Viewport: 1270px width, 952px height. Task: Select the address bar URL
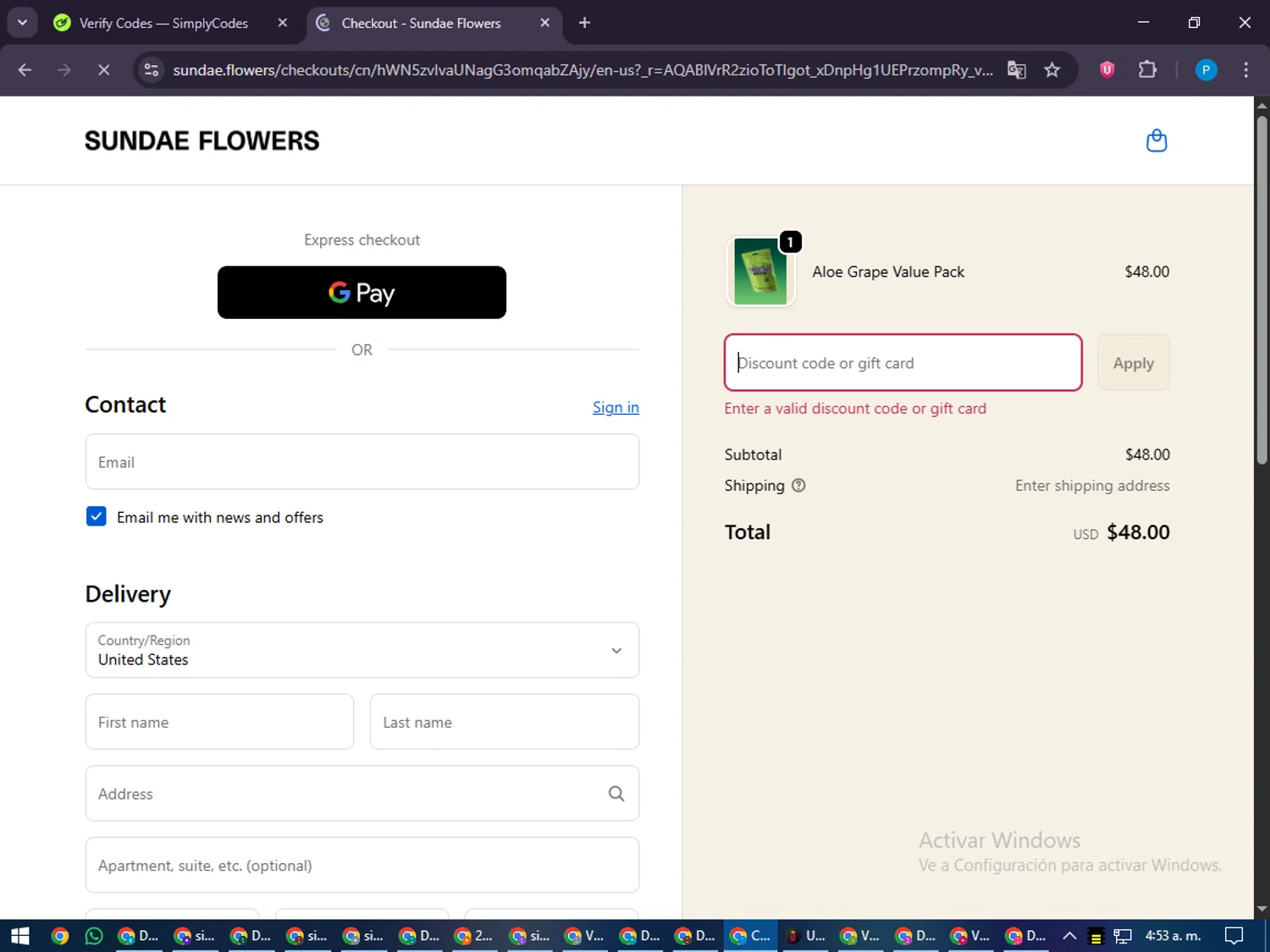[x=583, y=70]
